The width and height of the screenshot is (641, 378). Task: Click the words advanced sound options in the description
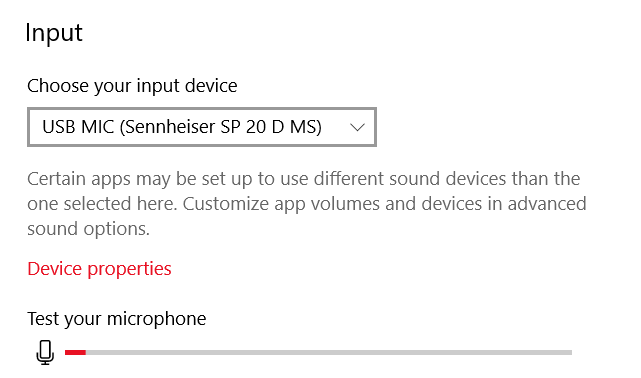(307, 216)
